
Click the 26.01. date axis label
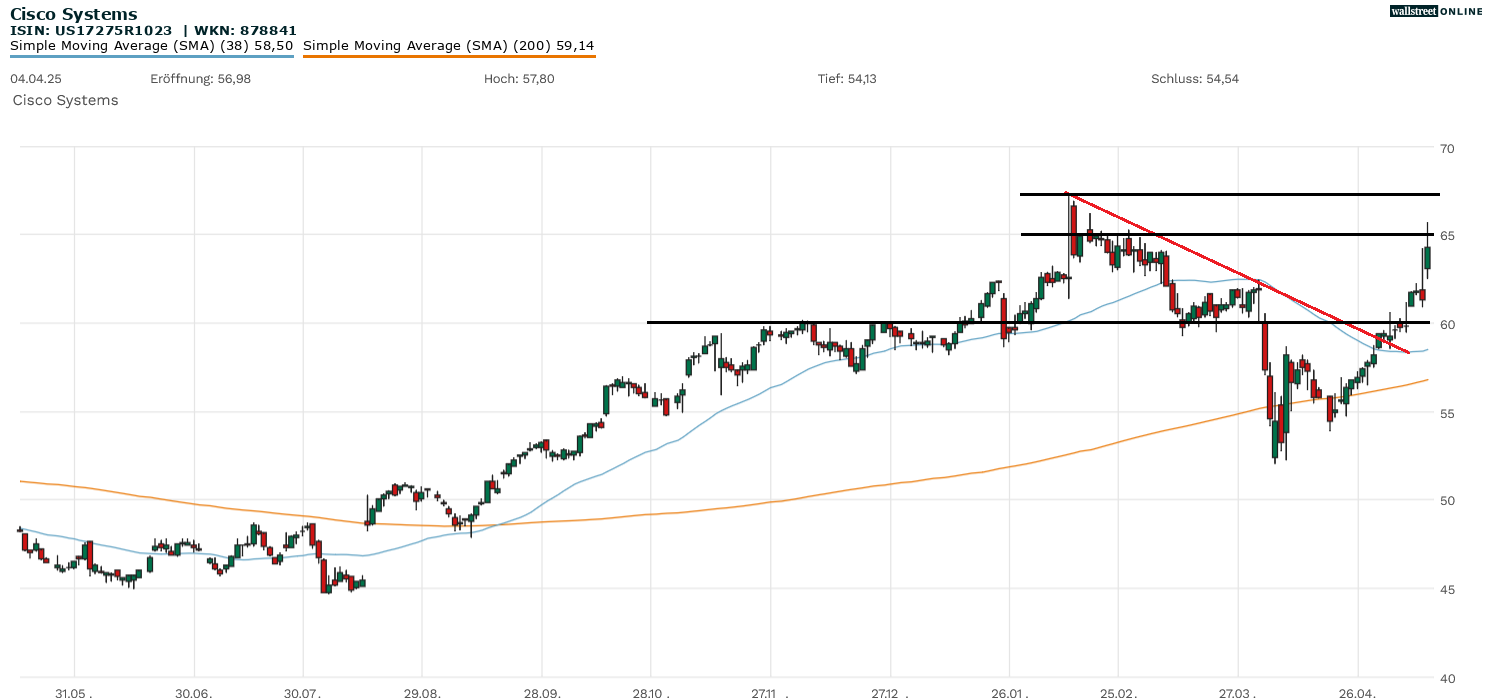pos(1009,692)
